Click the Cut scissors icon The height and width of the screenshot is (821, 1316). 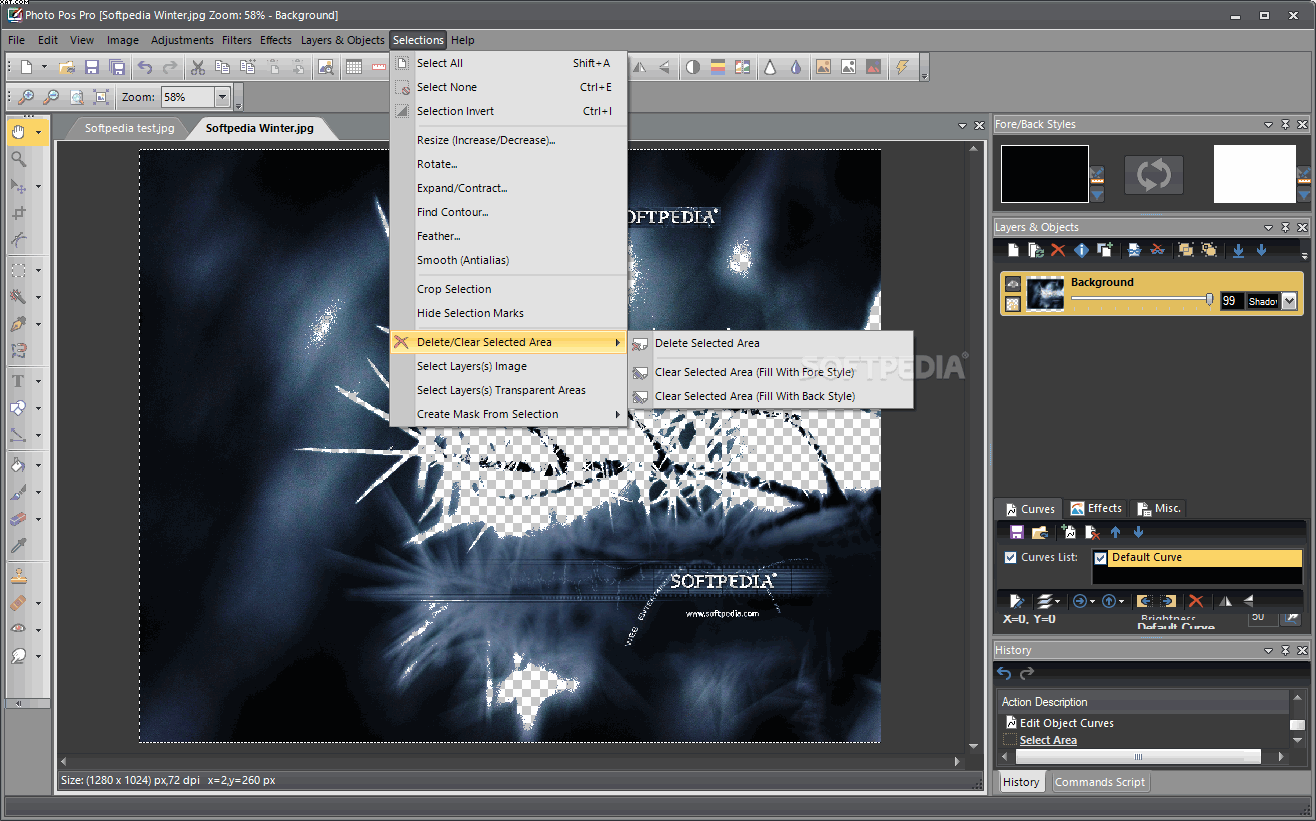198,68
